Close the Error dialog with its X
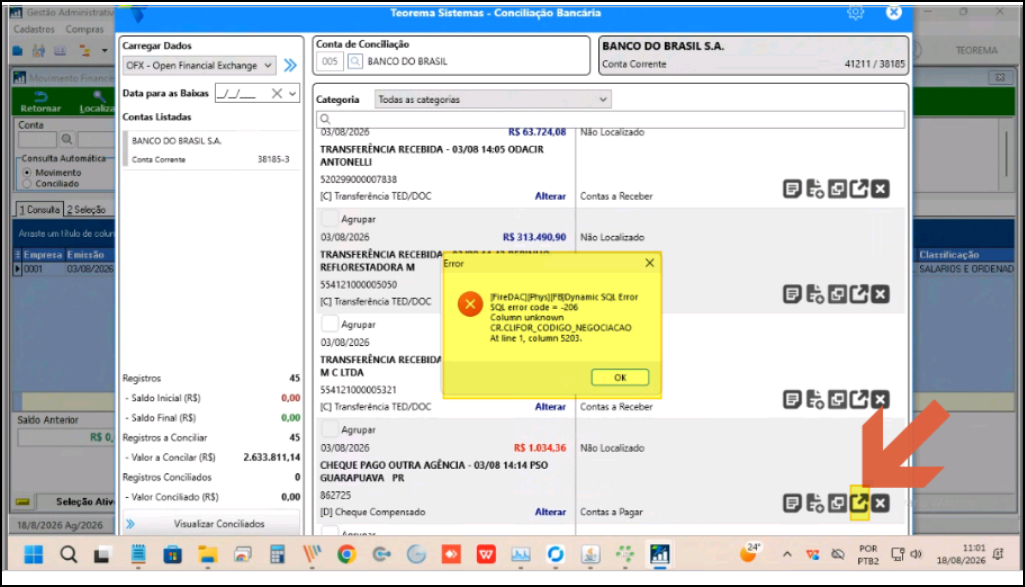Viewport: 1025px width, 587px height. (x=649, y=263)
